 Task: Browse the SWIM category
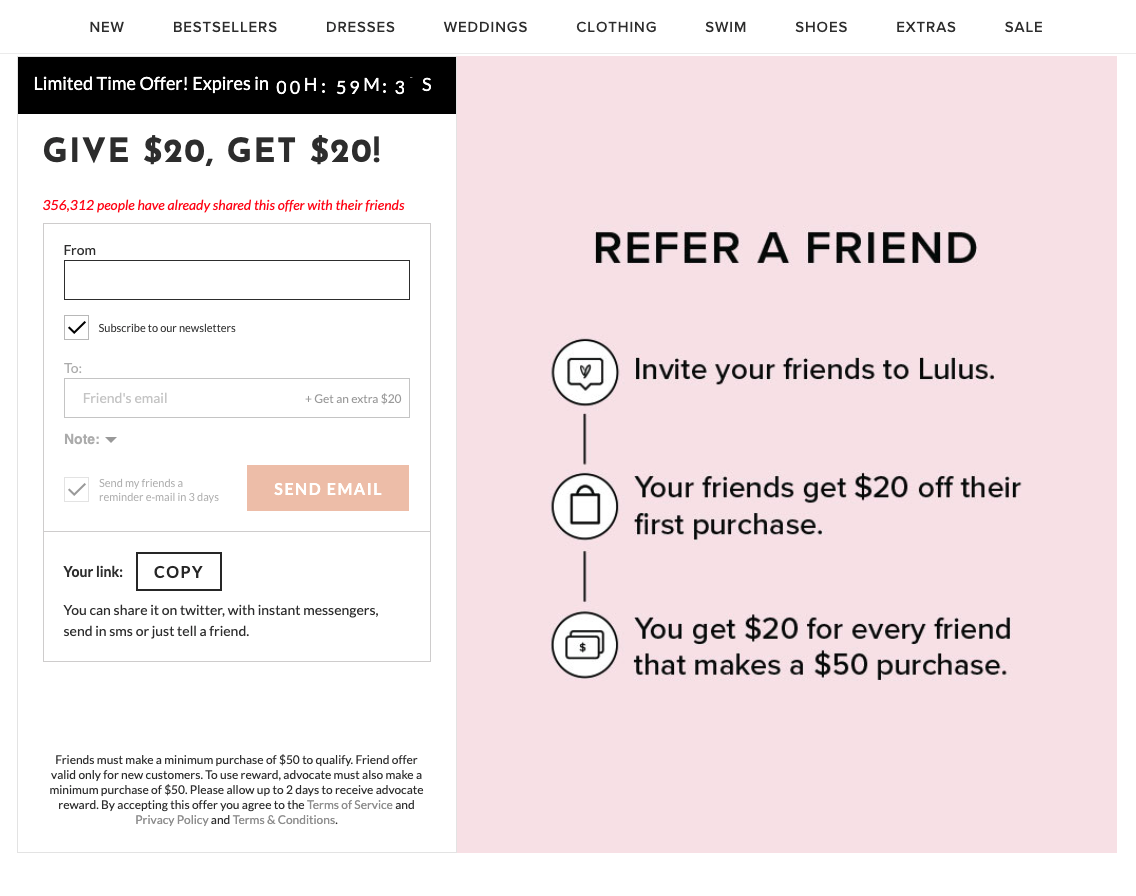pyautogui.click(x=725, y=27)
